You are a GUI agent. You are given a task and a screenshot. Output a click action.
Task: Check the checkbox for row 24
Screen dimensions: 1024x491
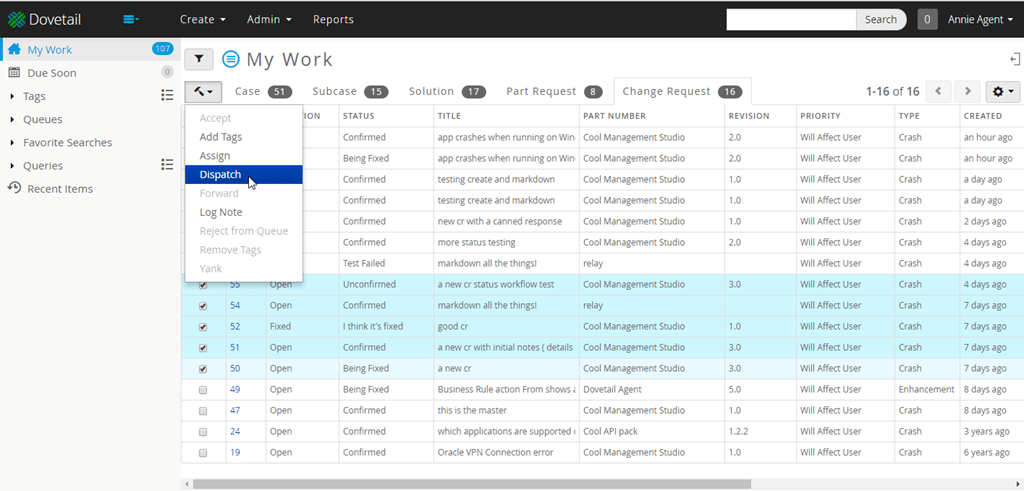point(202,432)
